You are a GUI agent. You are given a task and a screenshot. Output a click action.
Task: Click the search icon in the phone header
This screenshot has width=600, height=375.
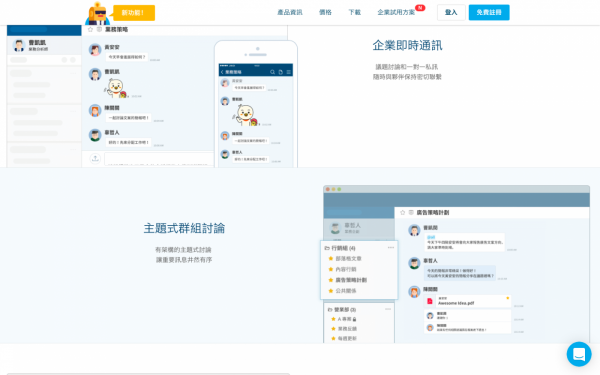[x=272, y=72]
